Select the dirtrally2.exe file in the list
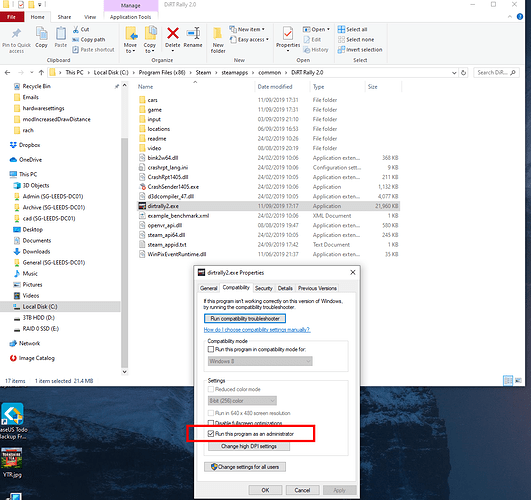The height and width of the screenshot is (500, 531). tap(269, 206)
